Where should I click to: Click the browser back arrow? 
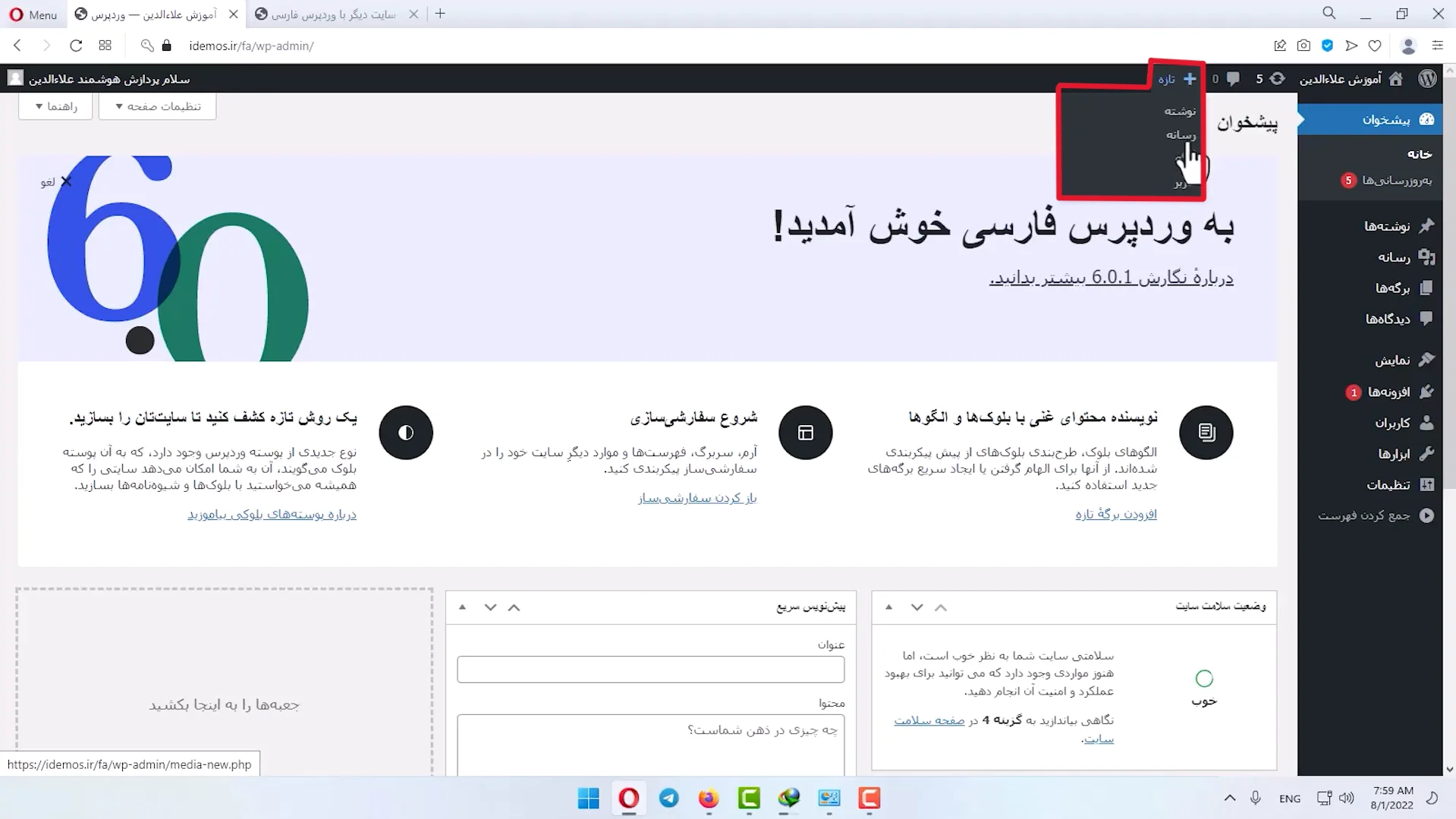[17, 46]
